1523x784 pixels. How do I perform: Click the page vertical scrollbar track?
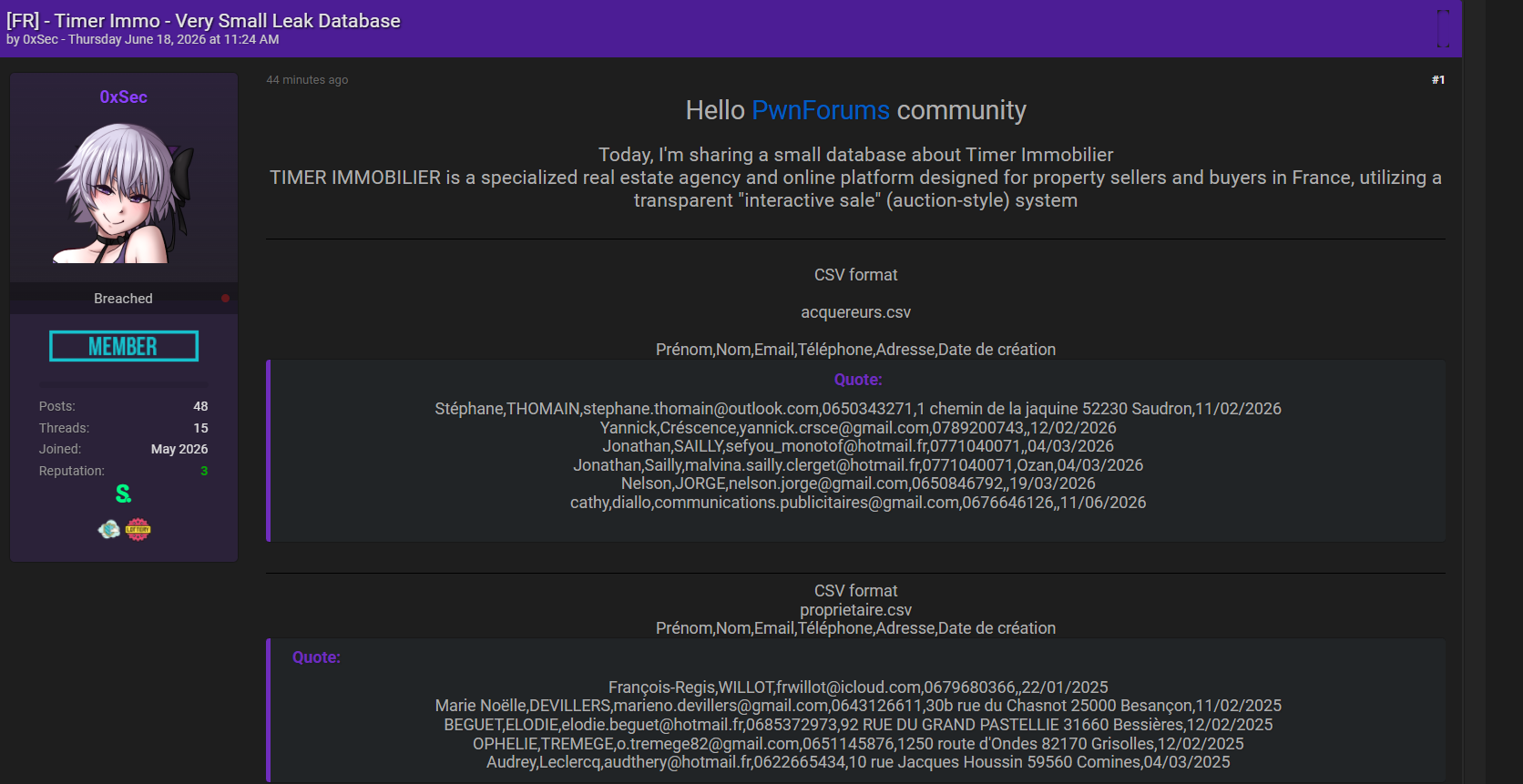pos(1474,392)
